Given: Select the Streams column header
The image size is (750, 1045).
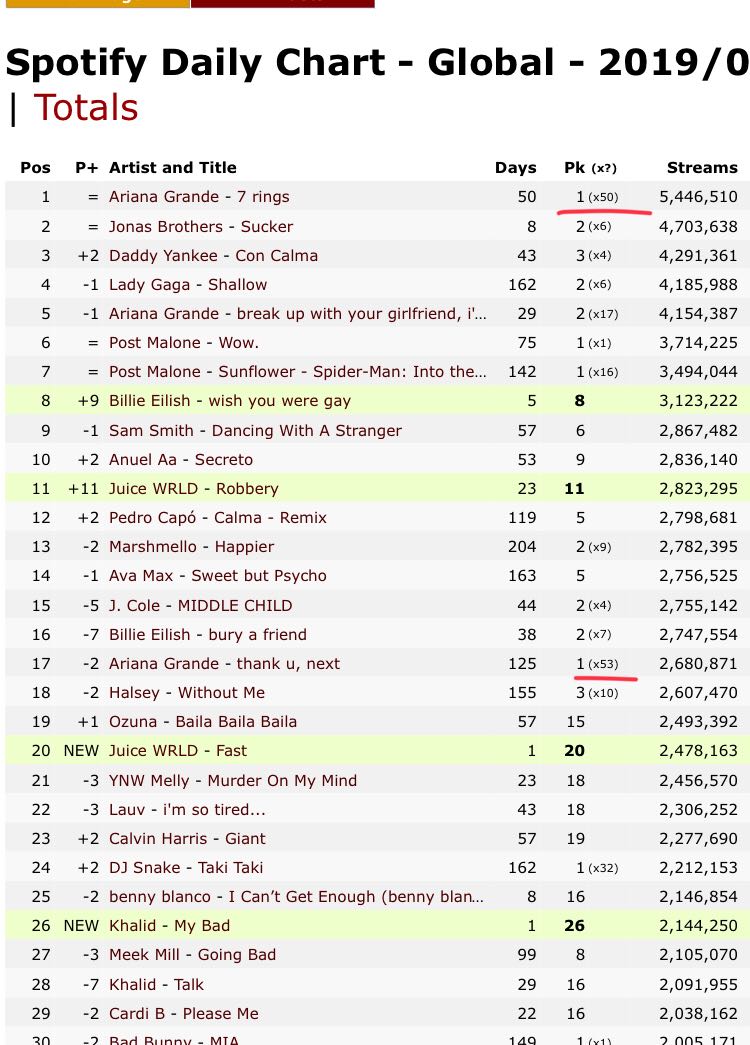Looking at the screenshot, I should coord(702,168).
